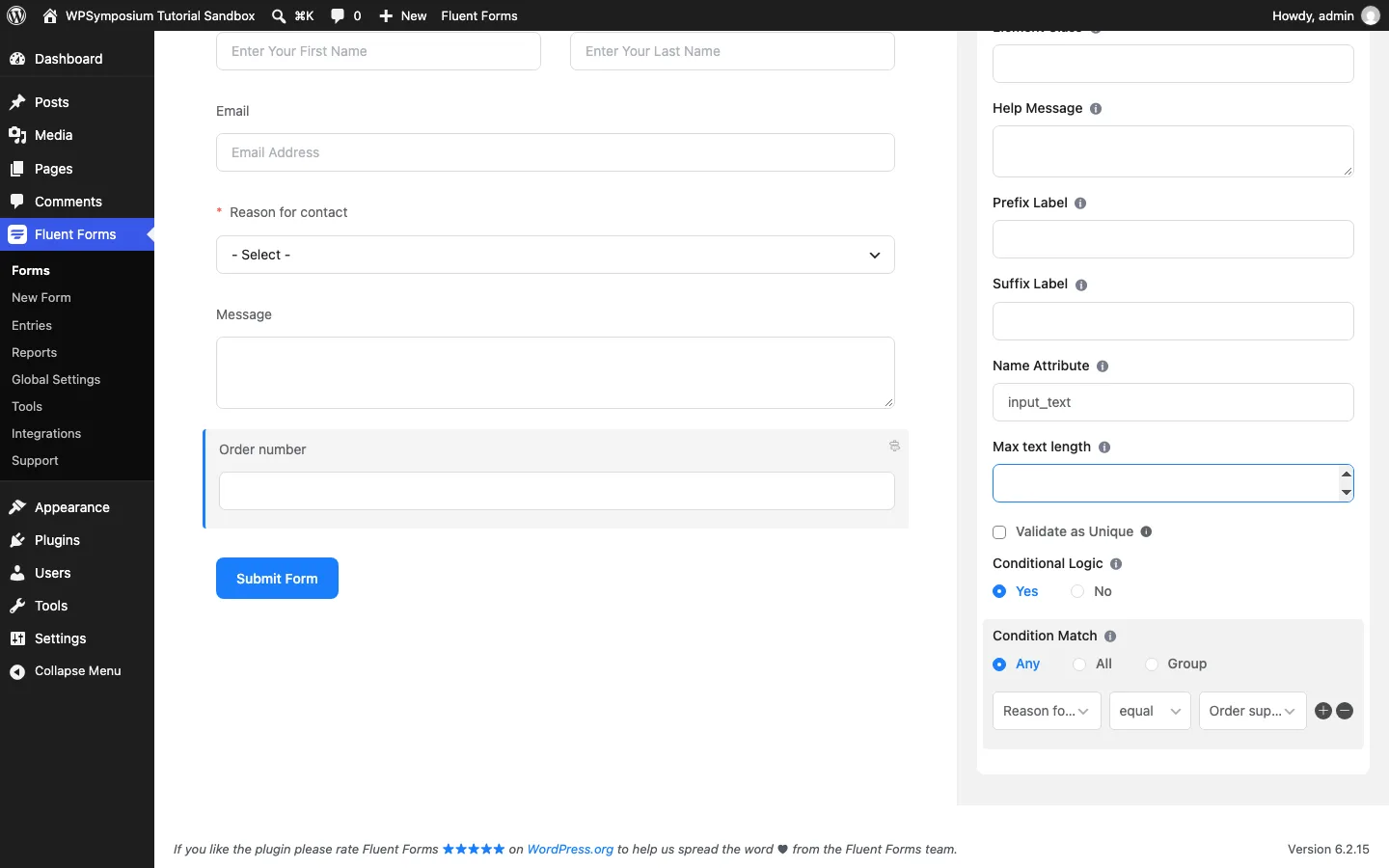The height and width of the screenshot is (868, 1389).
Task: Click the WordPress logo icon in admin bar
Action: click(x=16, y=15)
